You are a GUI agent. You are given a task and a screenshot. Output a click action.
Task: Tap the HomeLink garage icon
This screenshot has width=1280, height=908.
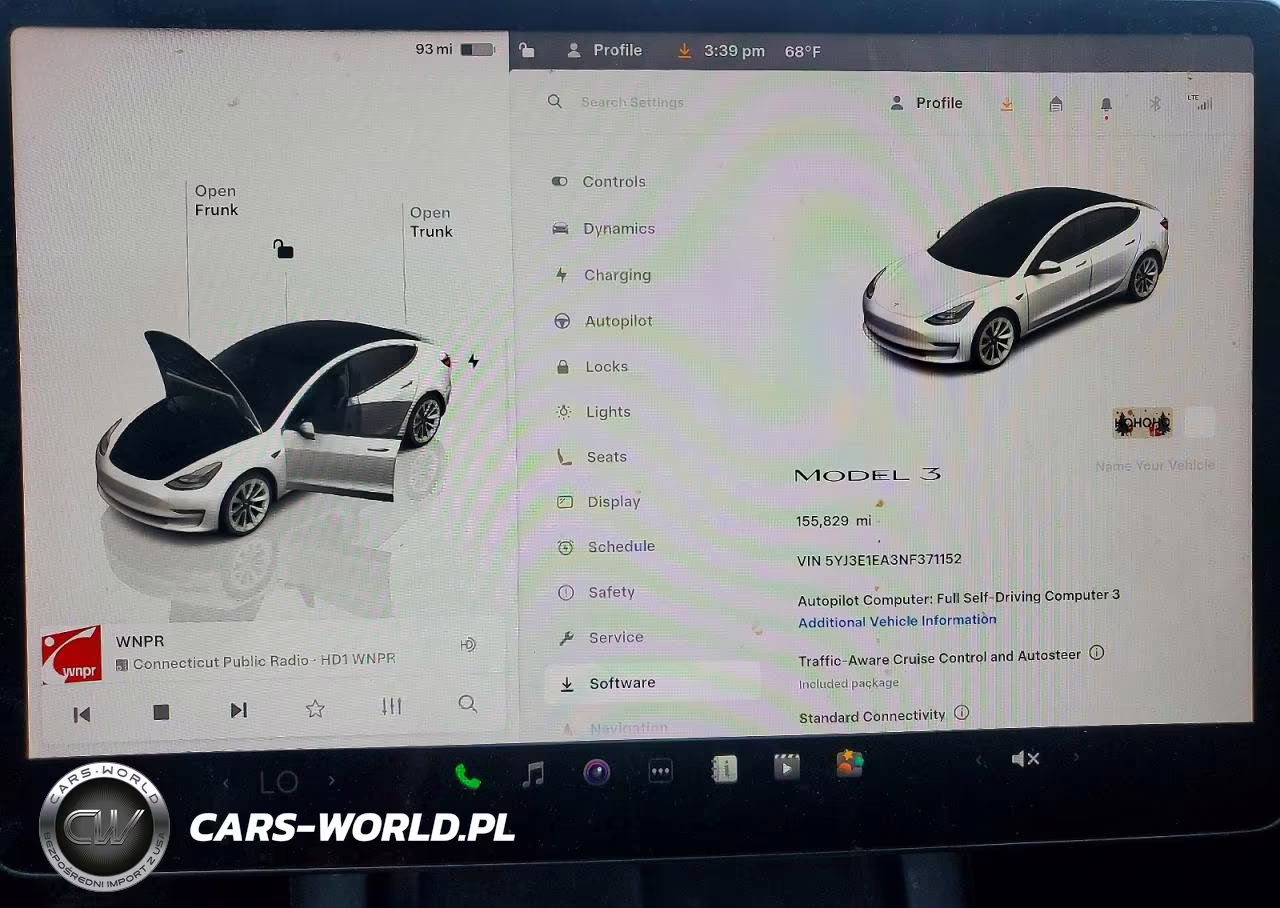(1056, 104)
